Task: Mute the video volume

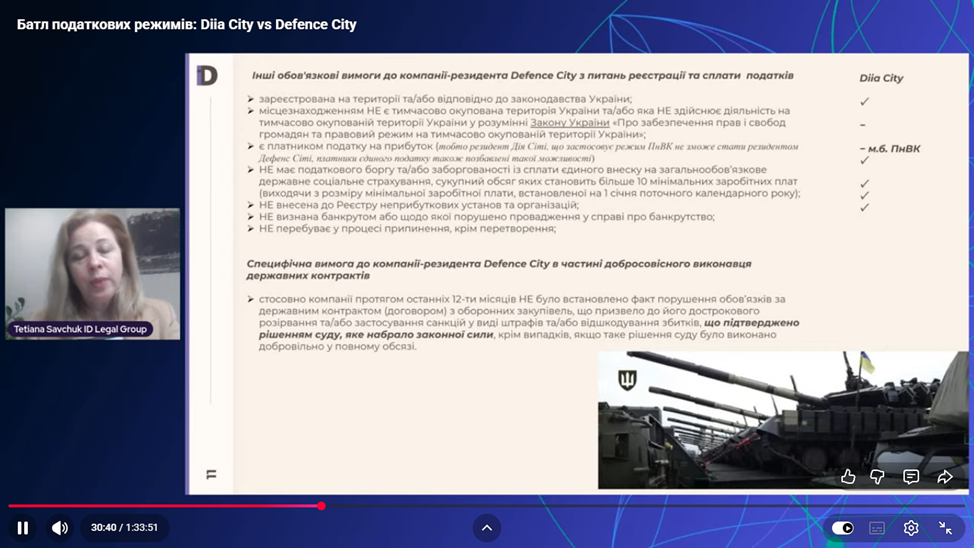Action: (60, 528)
